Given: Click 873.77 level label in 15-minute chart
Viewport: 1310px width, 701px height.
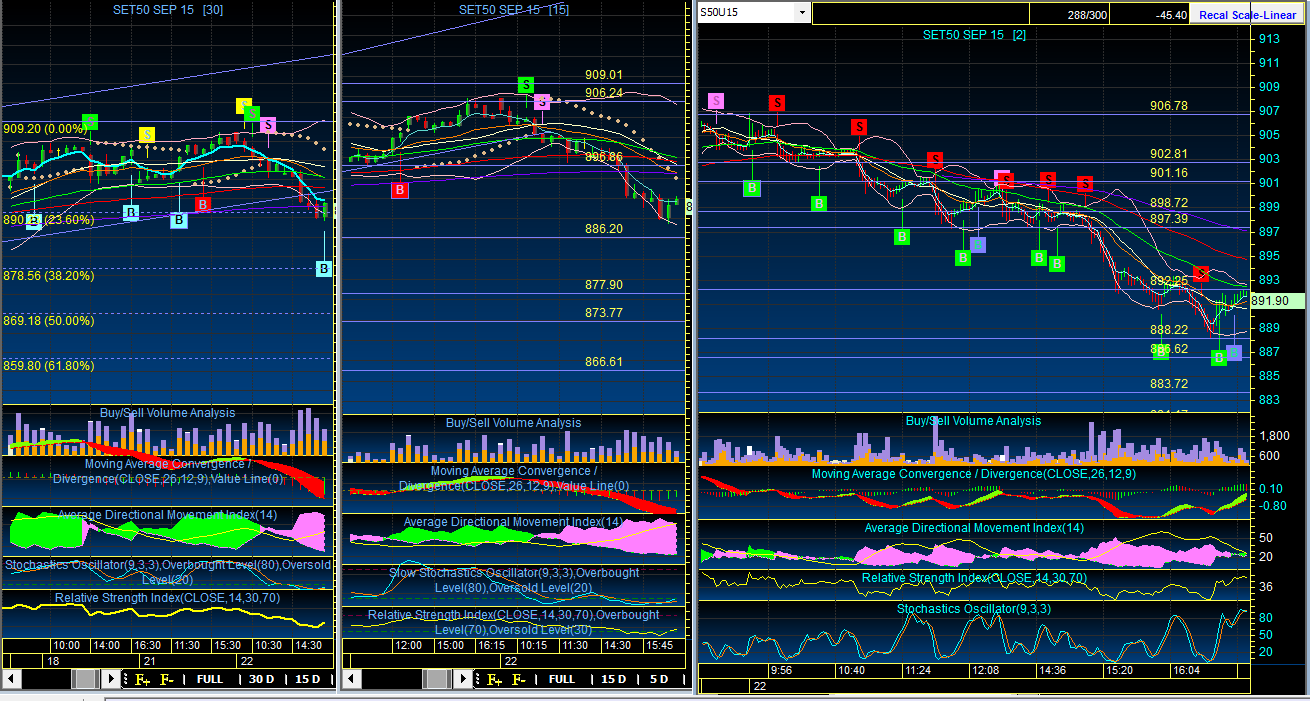Looking at the screenshot, I should [604, 313].
